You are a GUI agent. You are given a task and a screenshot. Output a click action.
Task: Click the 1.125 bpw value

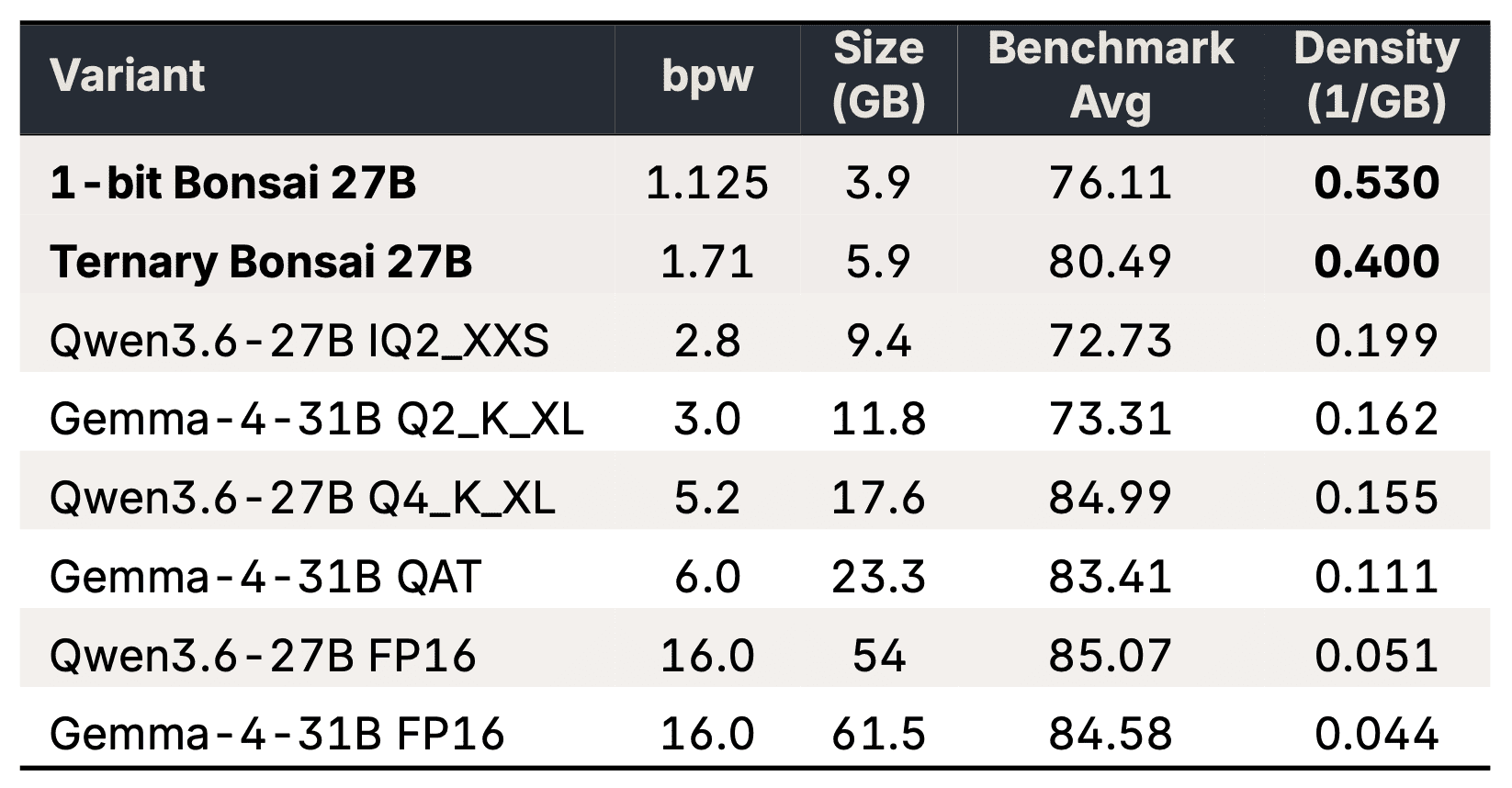coord(707,183)
